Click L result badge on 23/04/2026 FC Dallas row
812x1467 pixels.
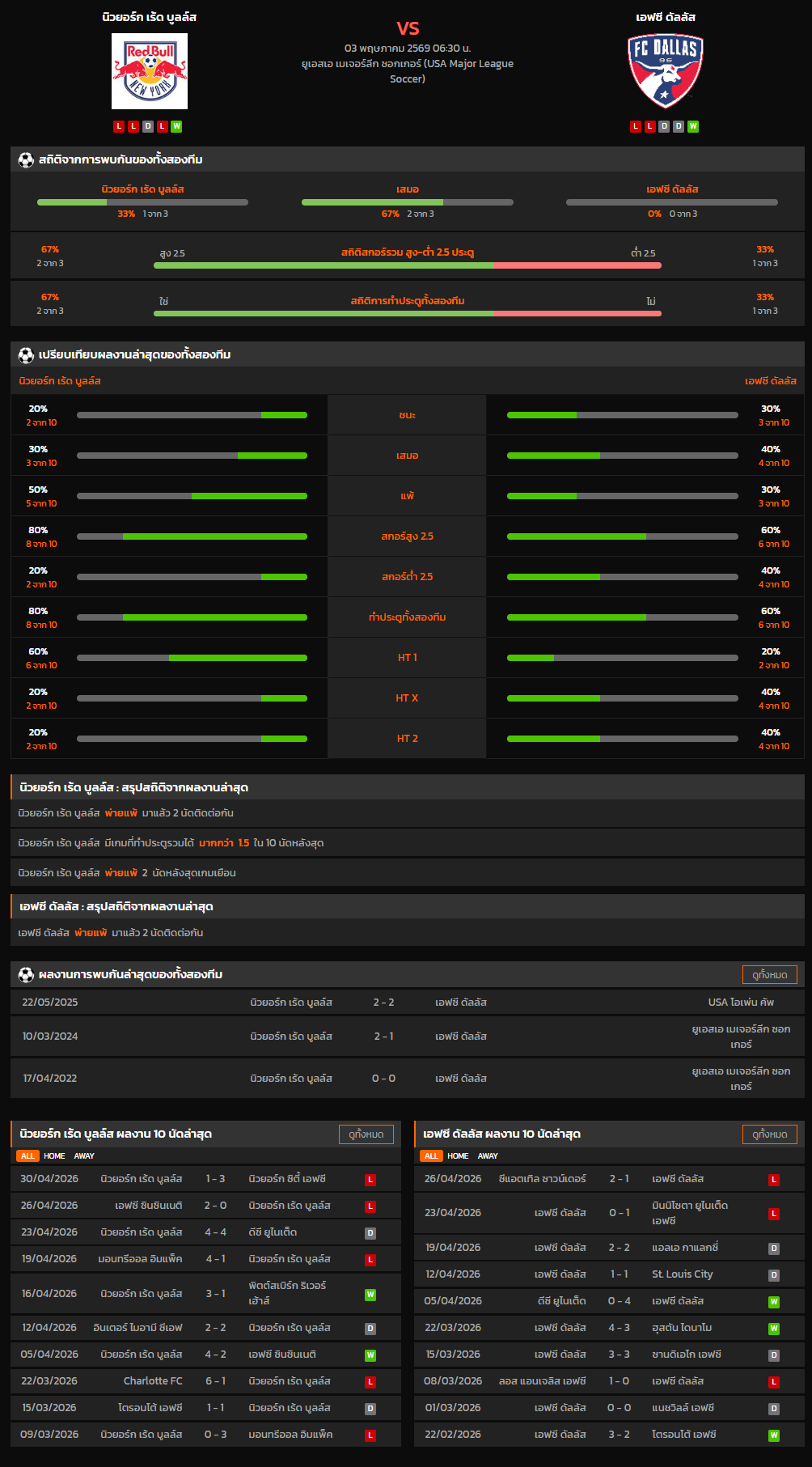[774, 1214]
